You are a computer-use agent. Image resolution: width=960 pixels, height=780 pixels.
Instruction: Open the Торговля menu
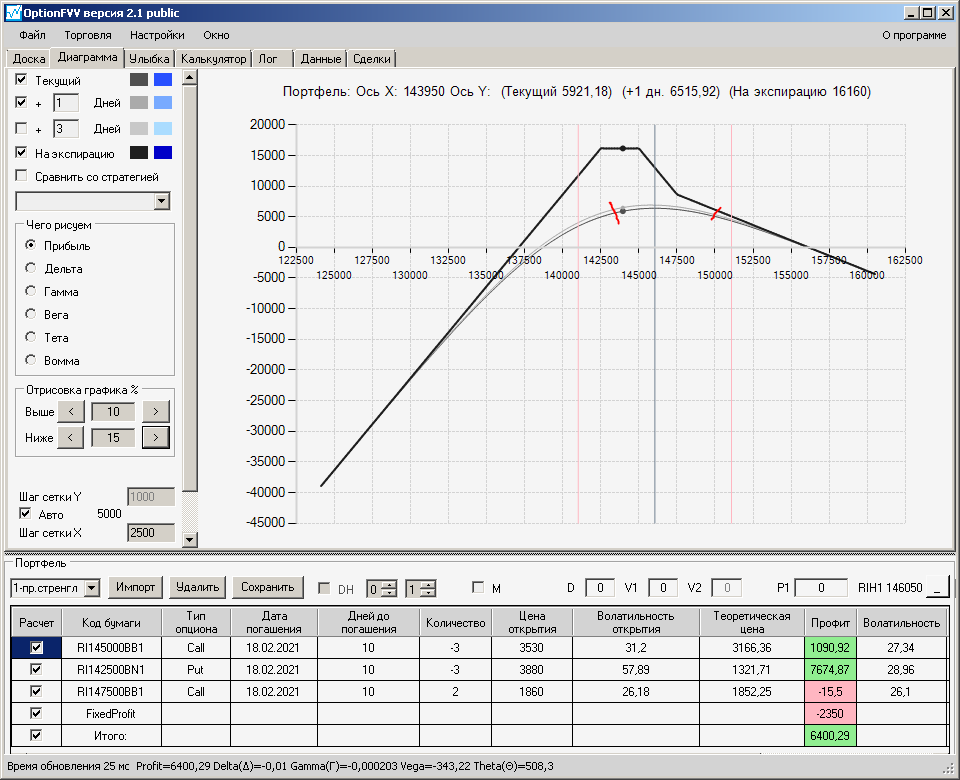point(88,35)
